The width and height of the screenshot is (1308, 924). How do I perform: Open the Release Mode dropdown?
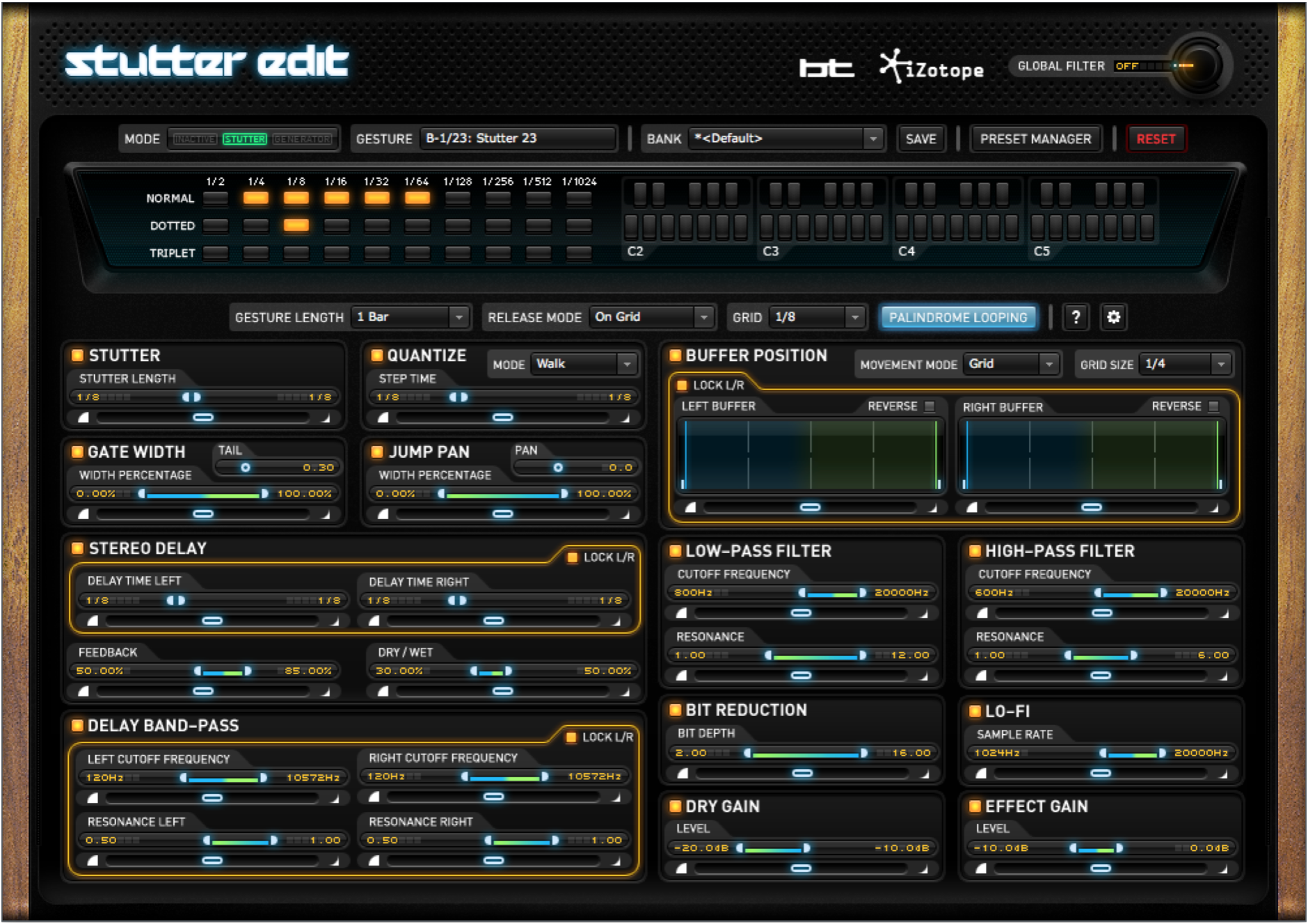(652, 317)
